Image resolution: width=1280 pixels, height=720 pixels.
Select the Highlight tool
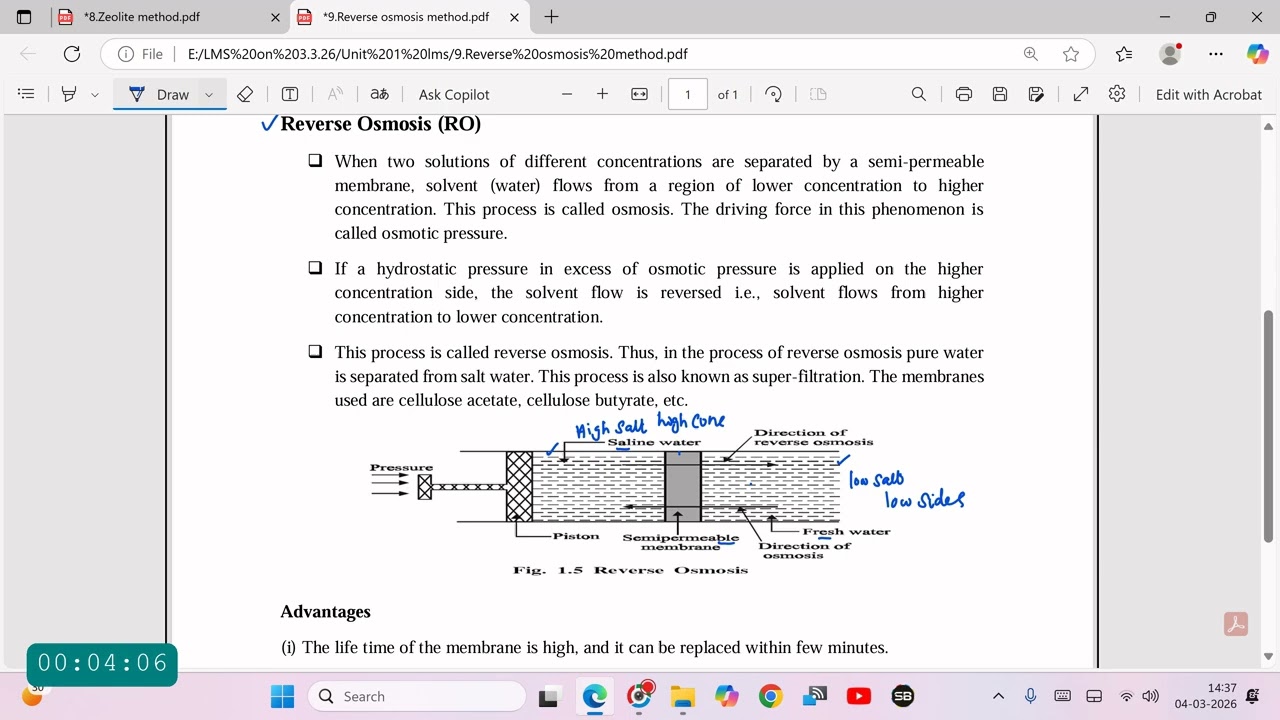click(x=69, y=94)
